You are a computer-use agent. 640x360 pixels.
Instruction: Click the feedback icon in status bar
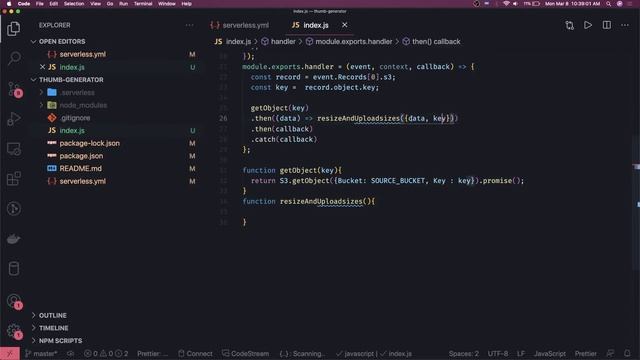(x=610, y=353)
